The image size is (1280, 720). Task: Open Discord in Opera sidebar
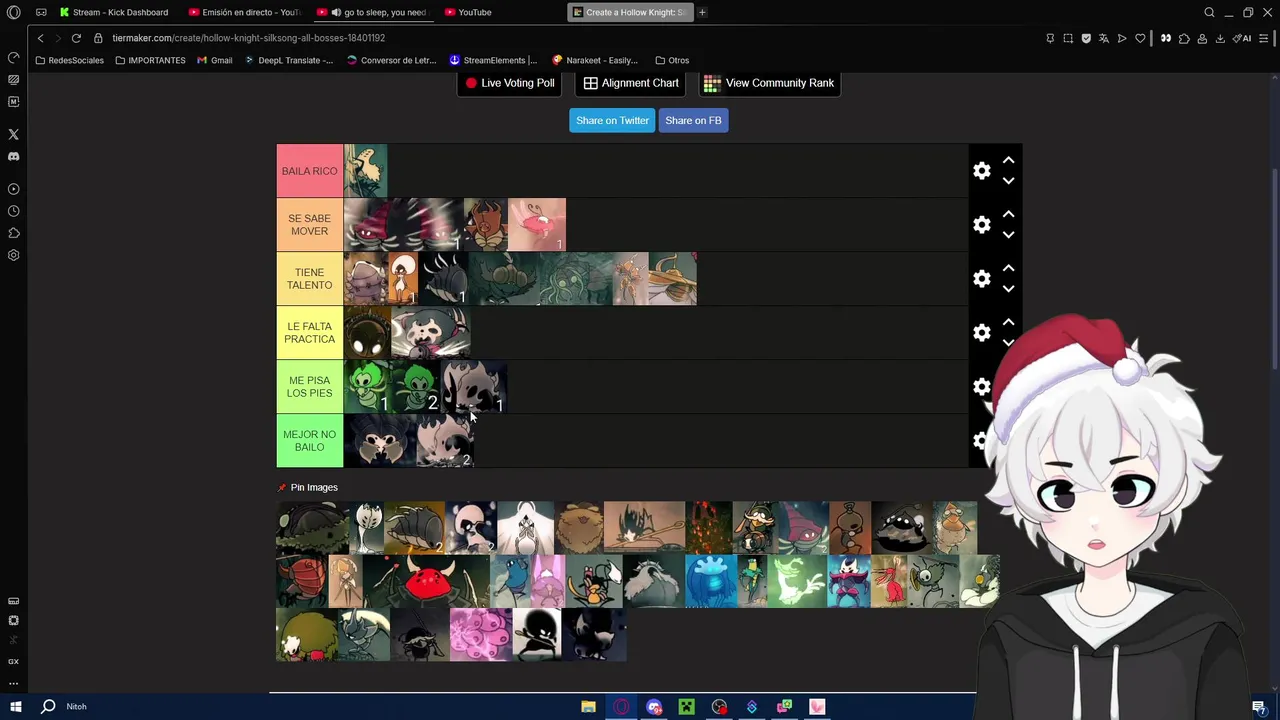(x=13, y=156)
